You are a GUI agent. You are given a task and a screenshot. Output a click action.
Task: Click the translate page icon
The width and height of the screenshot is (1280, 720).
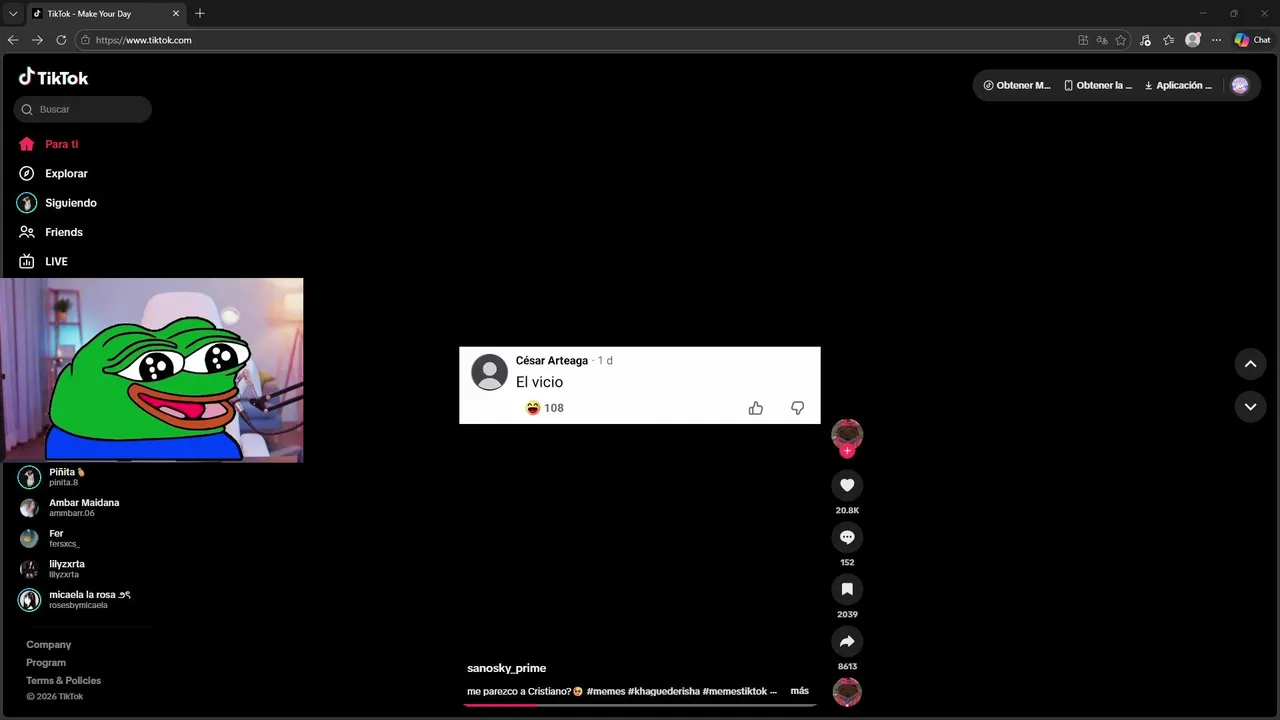coord(1102,40)
